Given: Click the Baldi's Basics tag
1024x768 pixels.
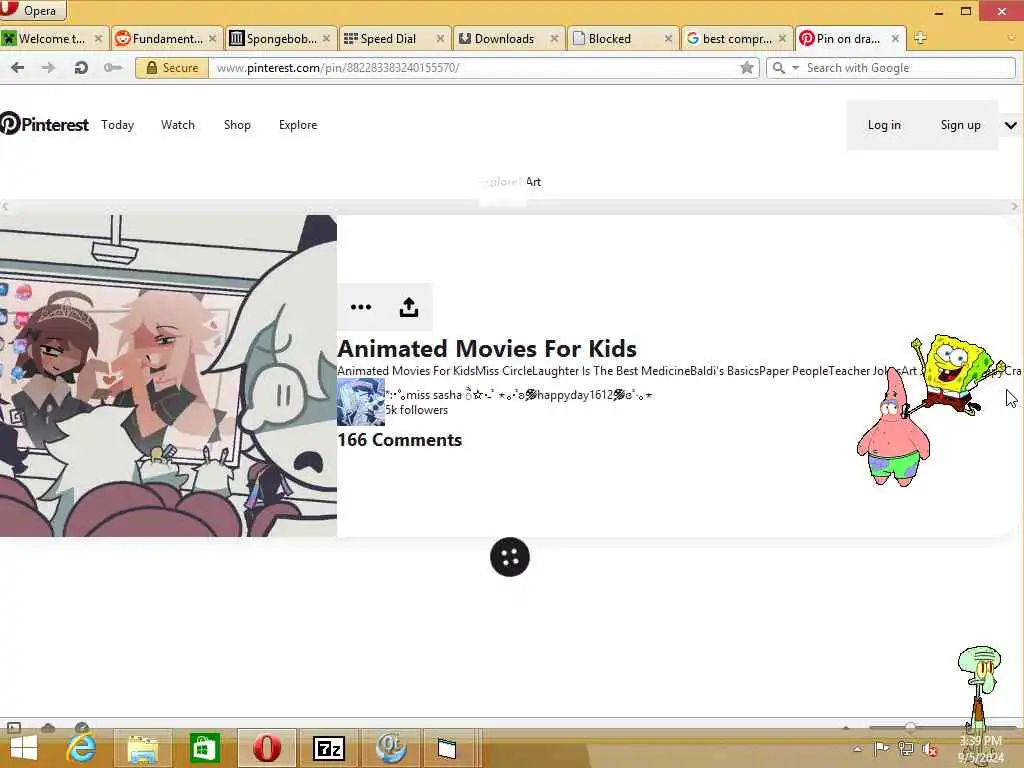Looking at the screenshot, I should [x=724, y=370].
